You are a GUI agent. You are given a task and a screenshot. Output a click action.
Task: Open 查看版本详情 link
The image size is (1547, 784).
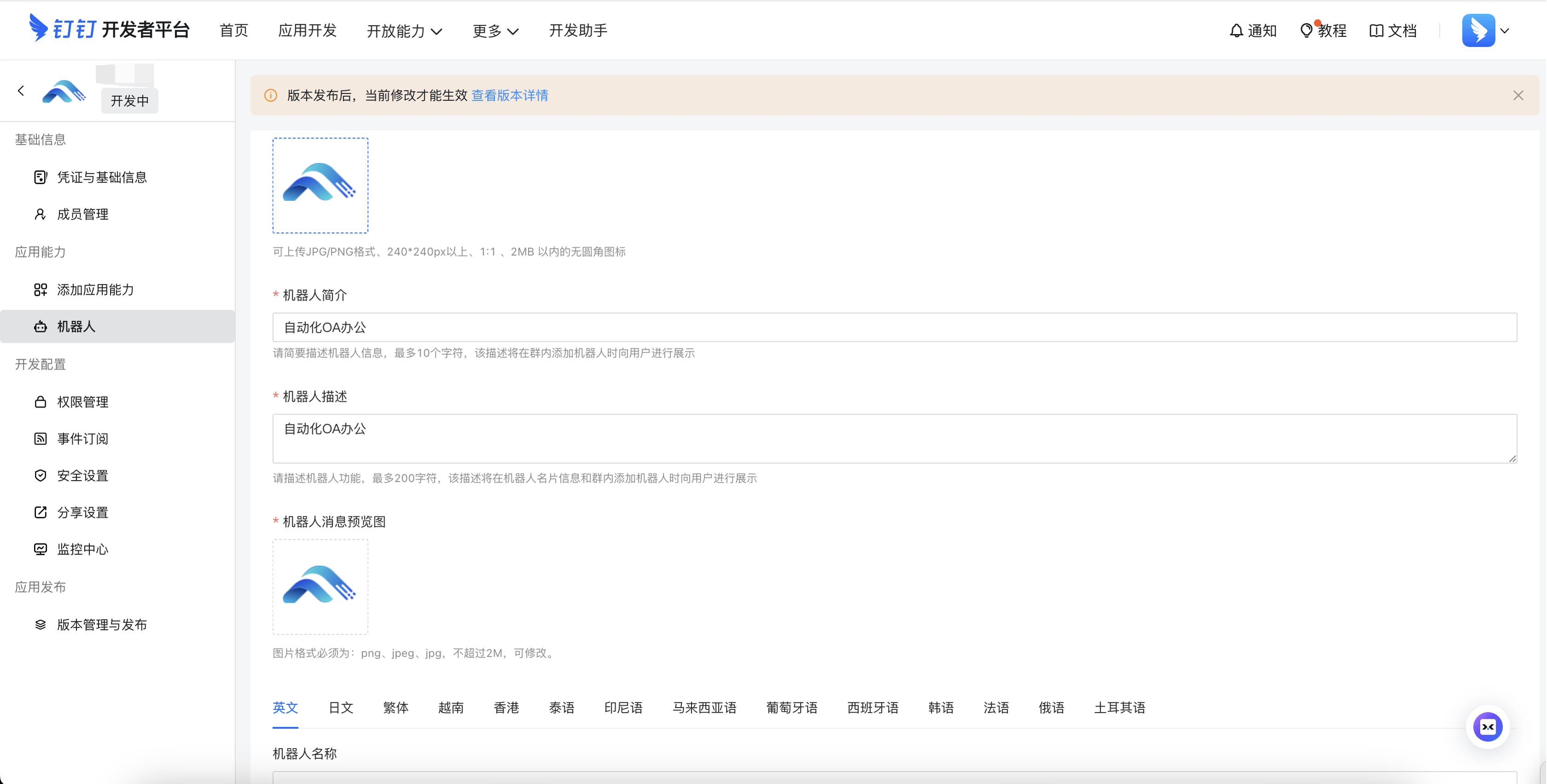tap(509, 95)
